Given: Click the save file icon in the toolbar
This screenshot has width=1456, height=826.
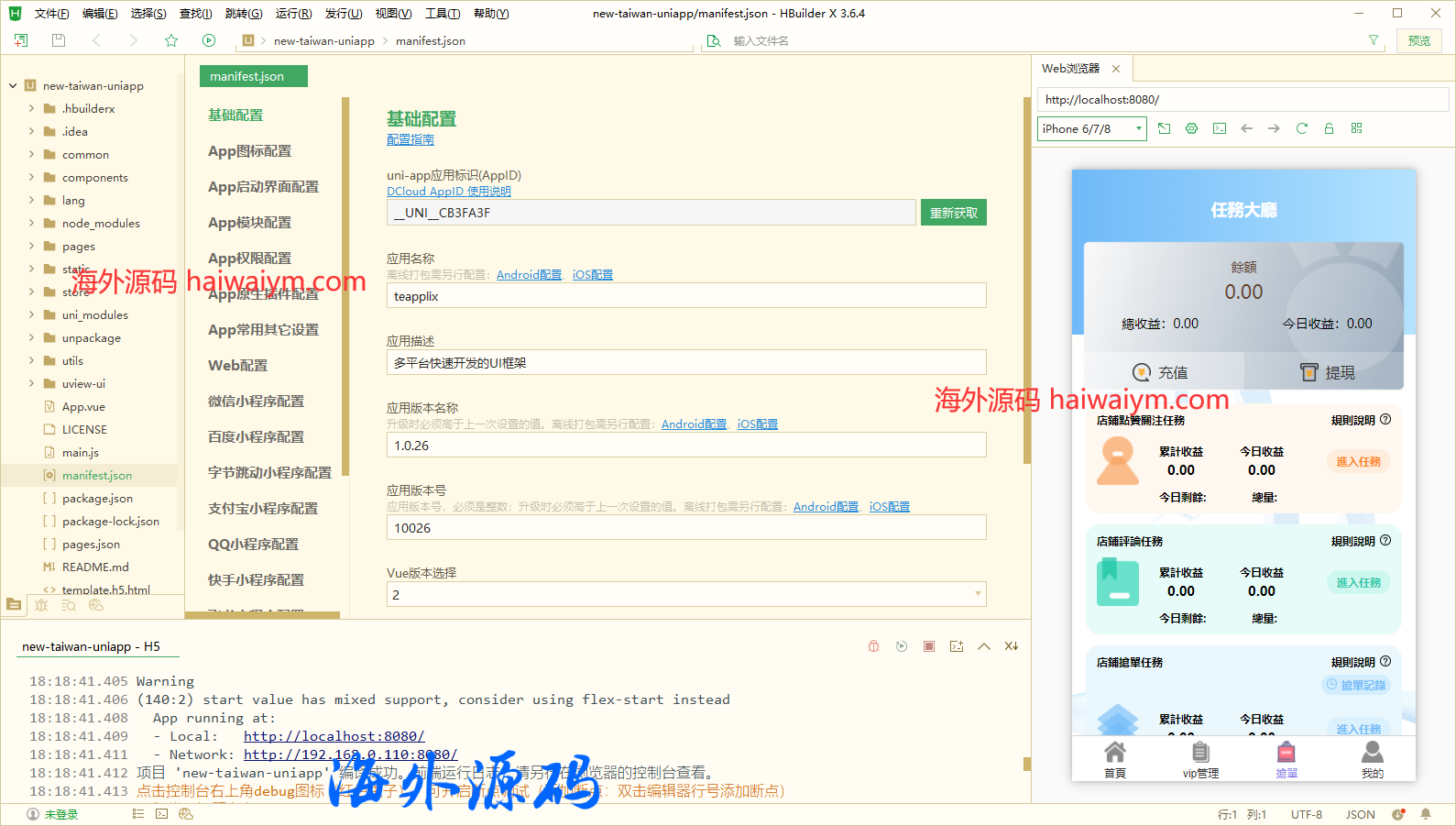Looking at the screenshot, I should tap(59, 40).
